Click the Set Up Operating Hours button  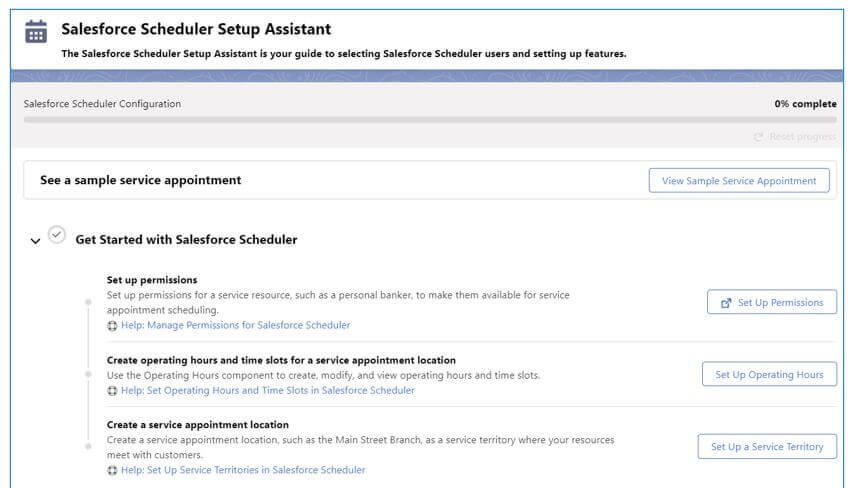[x=769, y=374]
